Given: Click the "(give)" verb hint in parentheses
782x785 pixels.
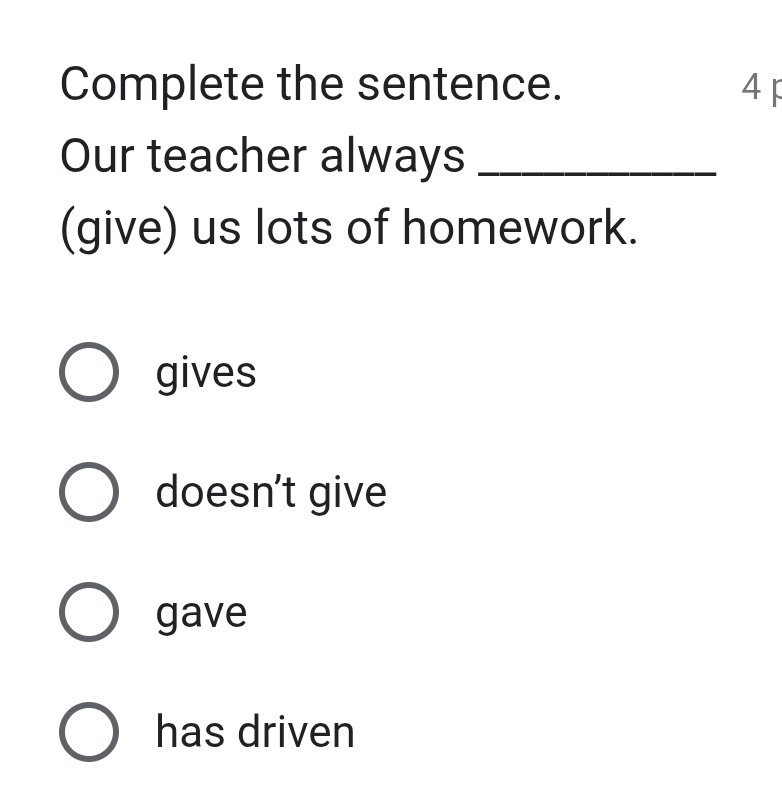Looking at the screenshot, I should click(119, 229).
